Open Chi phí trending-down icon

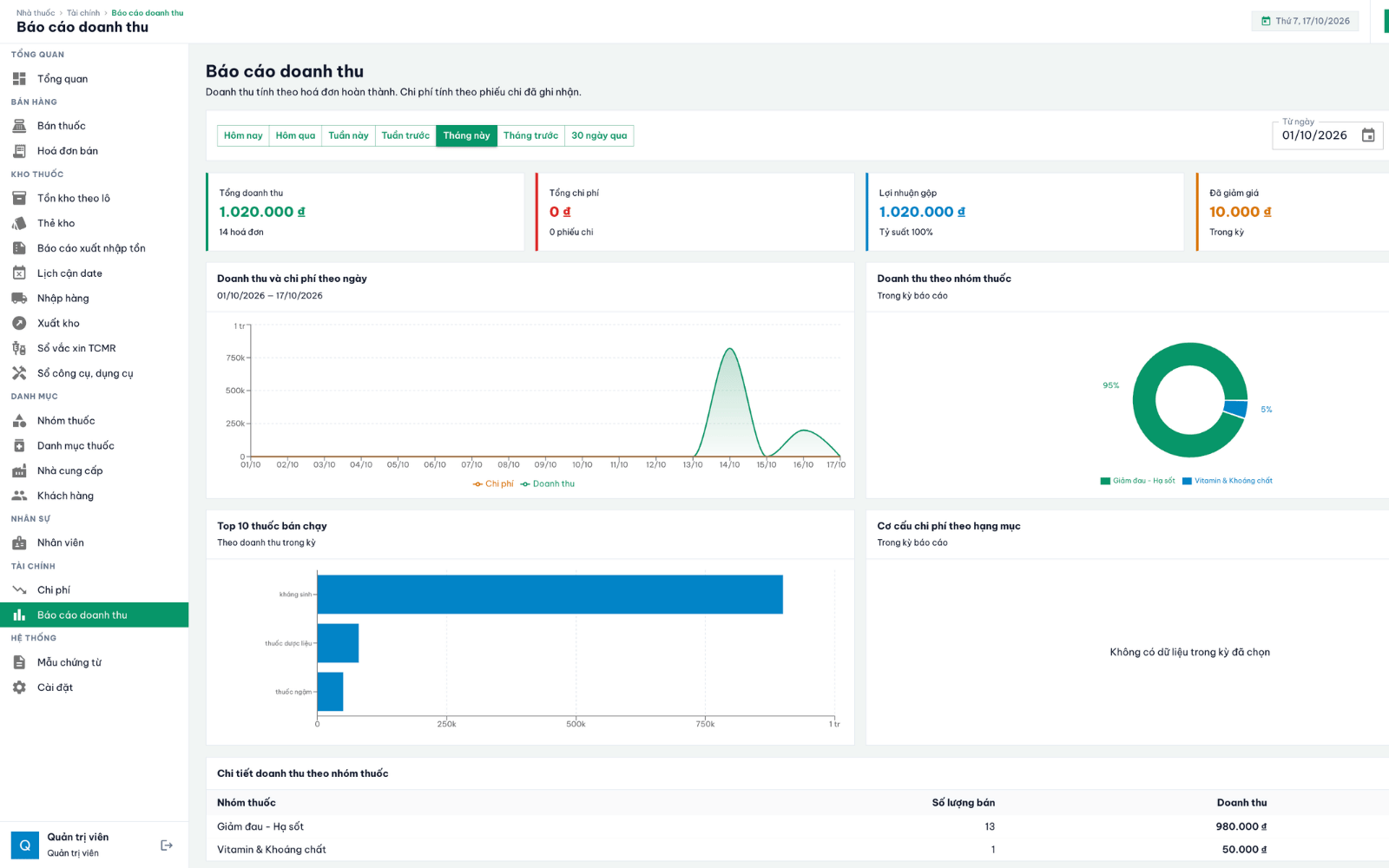tap(19, 590)
